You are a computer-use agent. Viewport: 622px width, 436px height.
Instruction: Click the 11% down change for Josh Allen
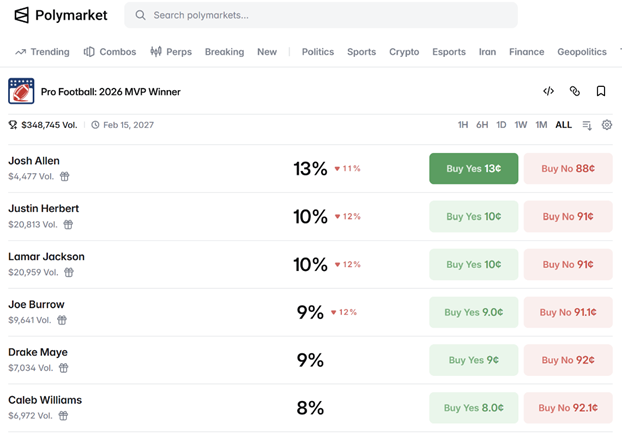click(x=347, y=169)
